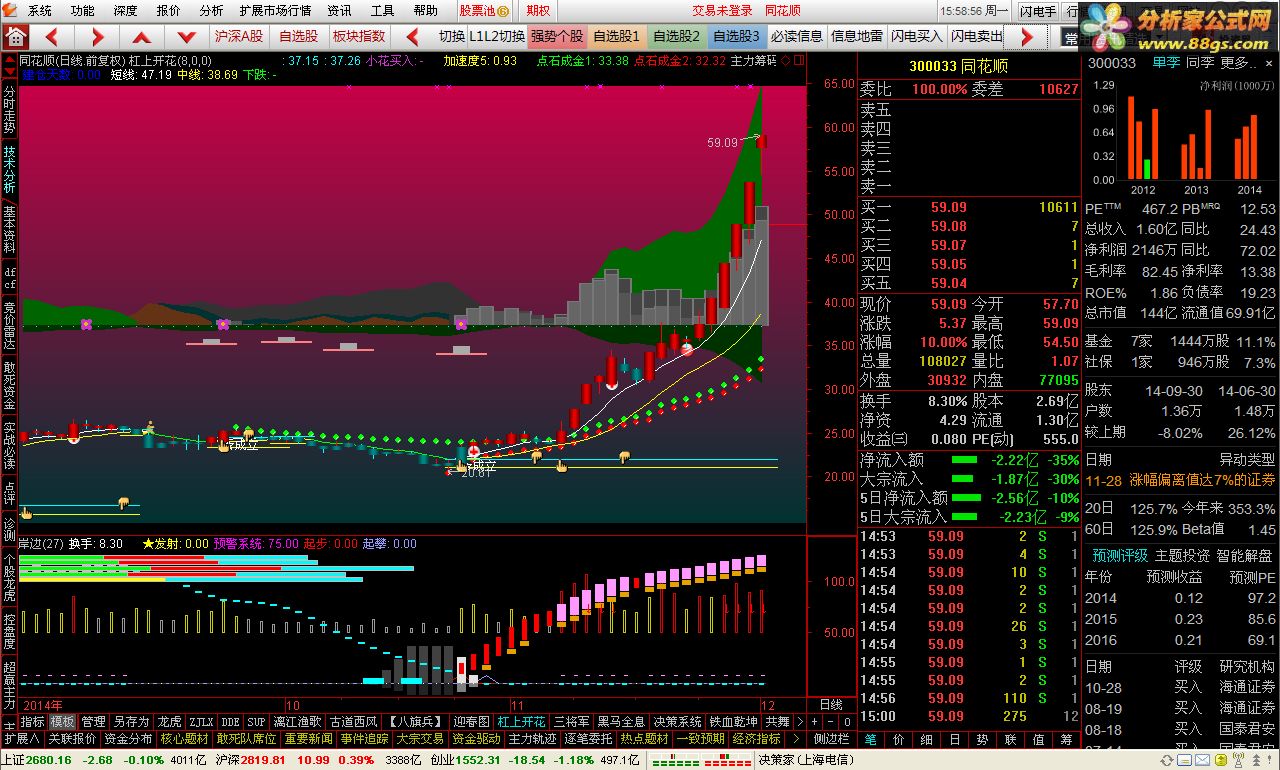
Task: Click the red forward arrow beside the home icon
Action: [98, 37]
